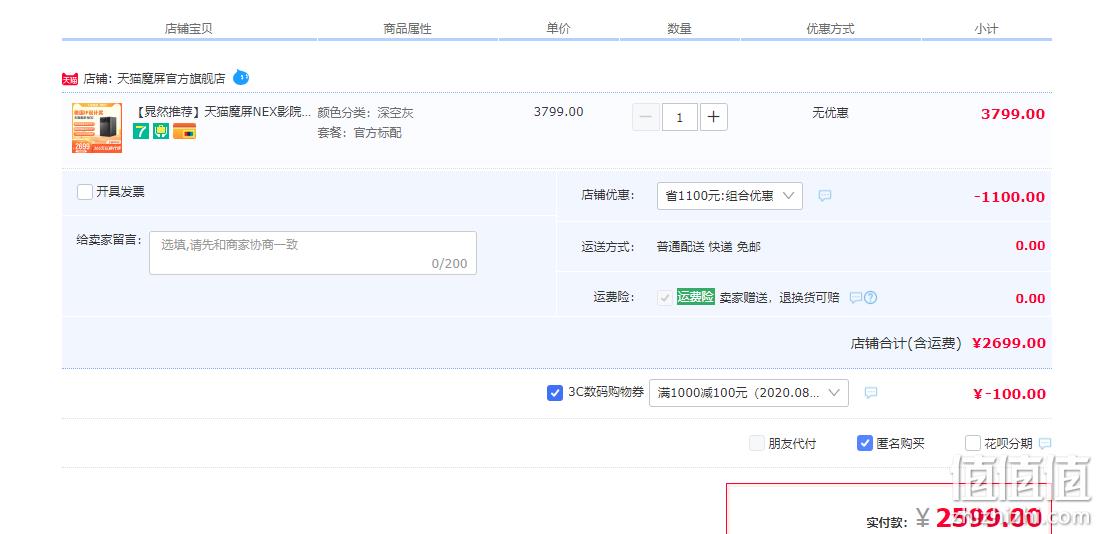Click the quantity input field showing 1
The width and height of the screenshot is (1100, 534).
(680, 117)
